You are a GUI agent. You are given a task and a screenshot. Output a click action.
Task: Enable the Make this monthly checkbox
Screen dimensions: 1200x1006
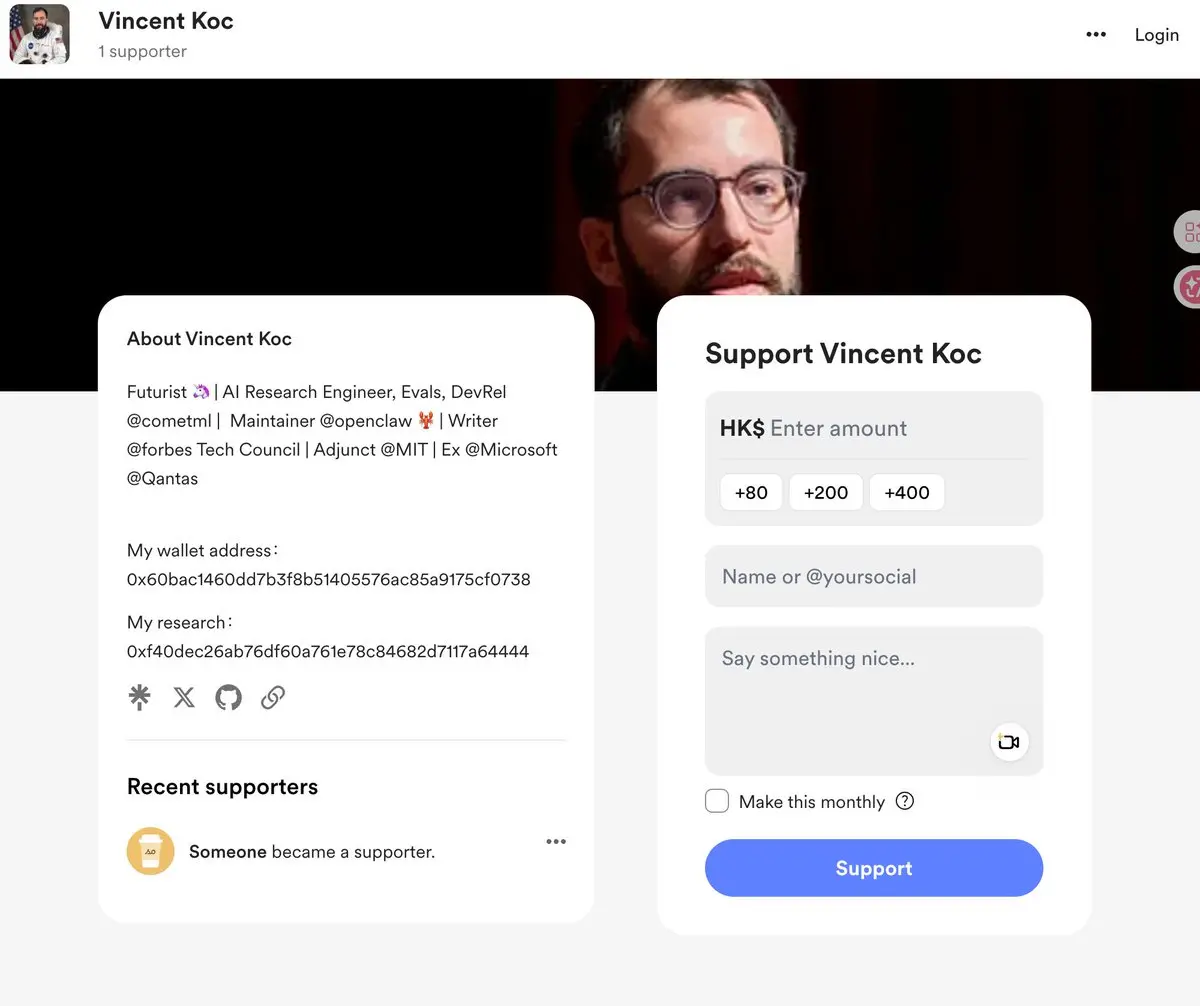(717, 801)
